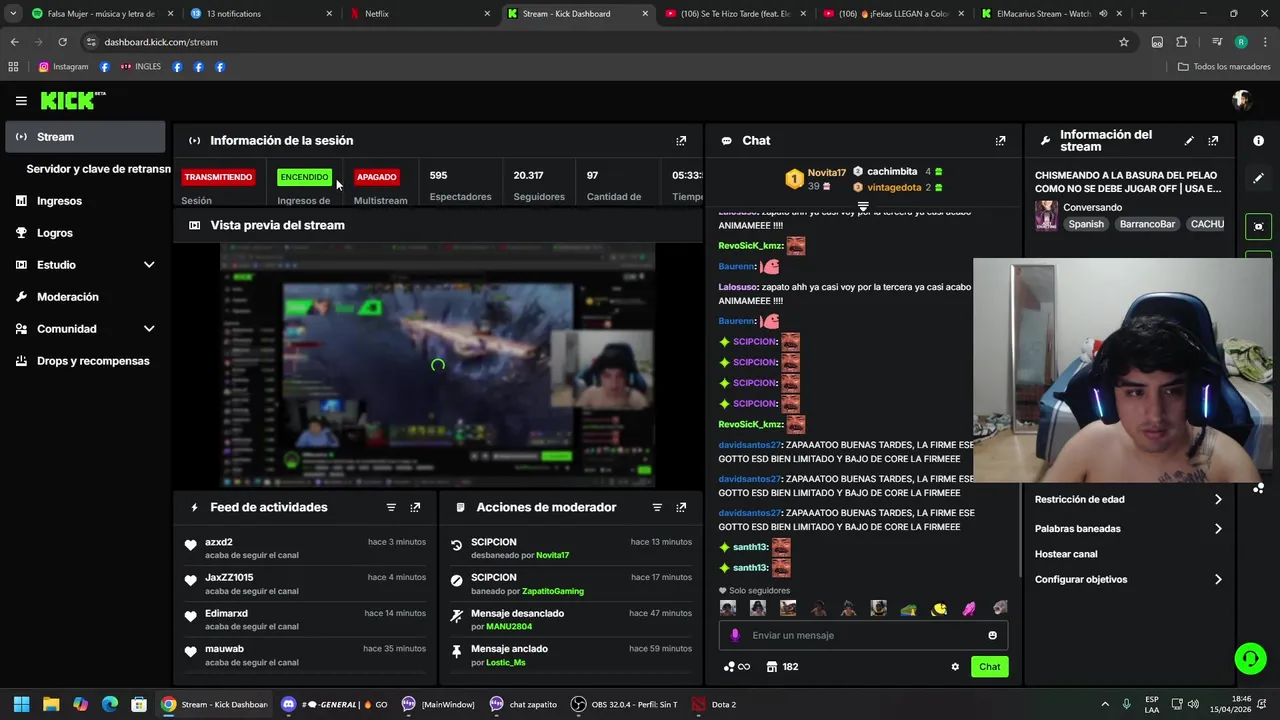The height and width of the screenshot is (720, 1280).
Task: Click the Enviar un mensaje input field
Action: 863,635
